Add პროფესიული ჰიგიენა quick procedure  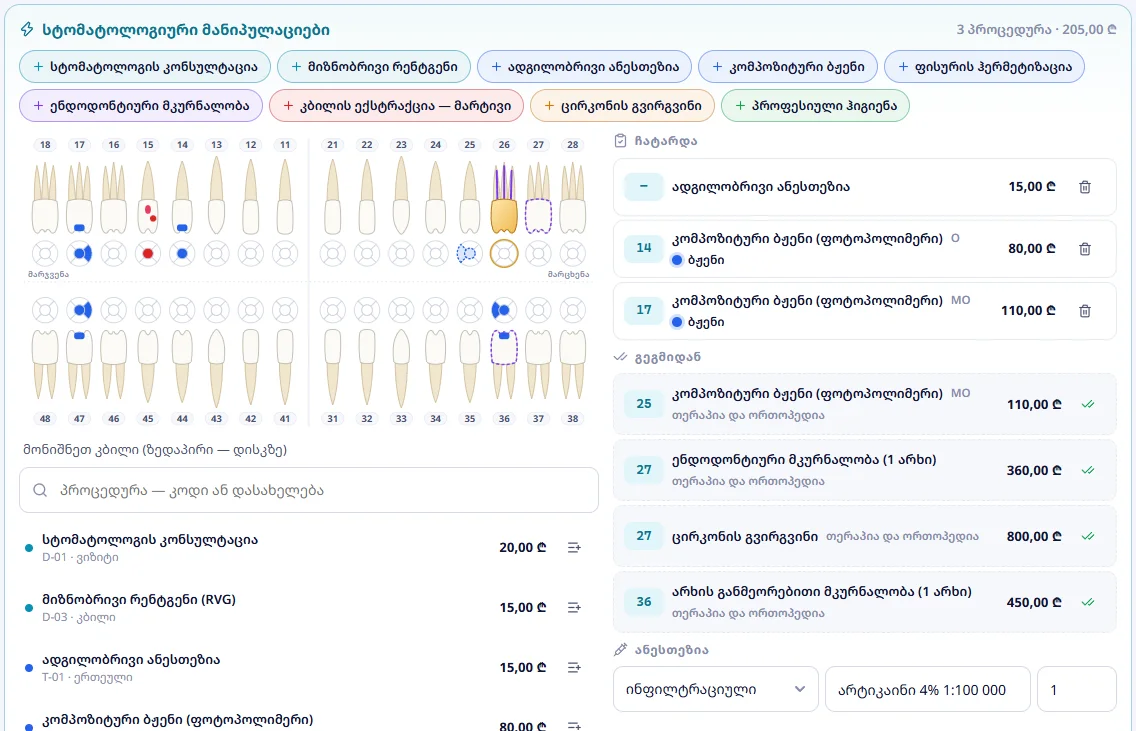coord(815,106)
